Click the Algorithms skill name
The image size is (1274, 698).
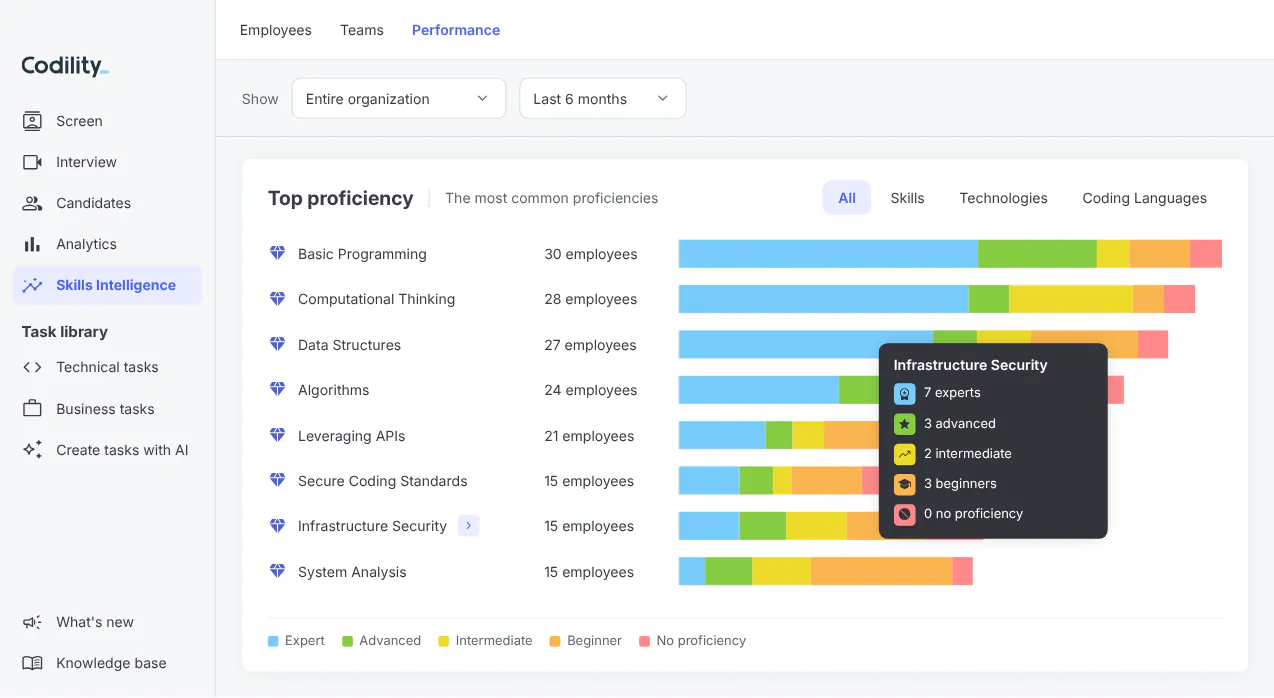point(333,390)
